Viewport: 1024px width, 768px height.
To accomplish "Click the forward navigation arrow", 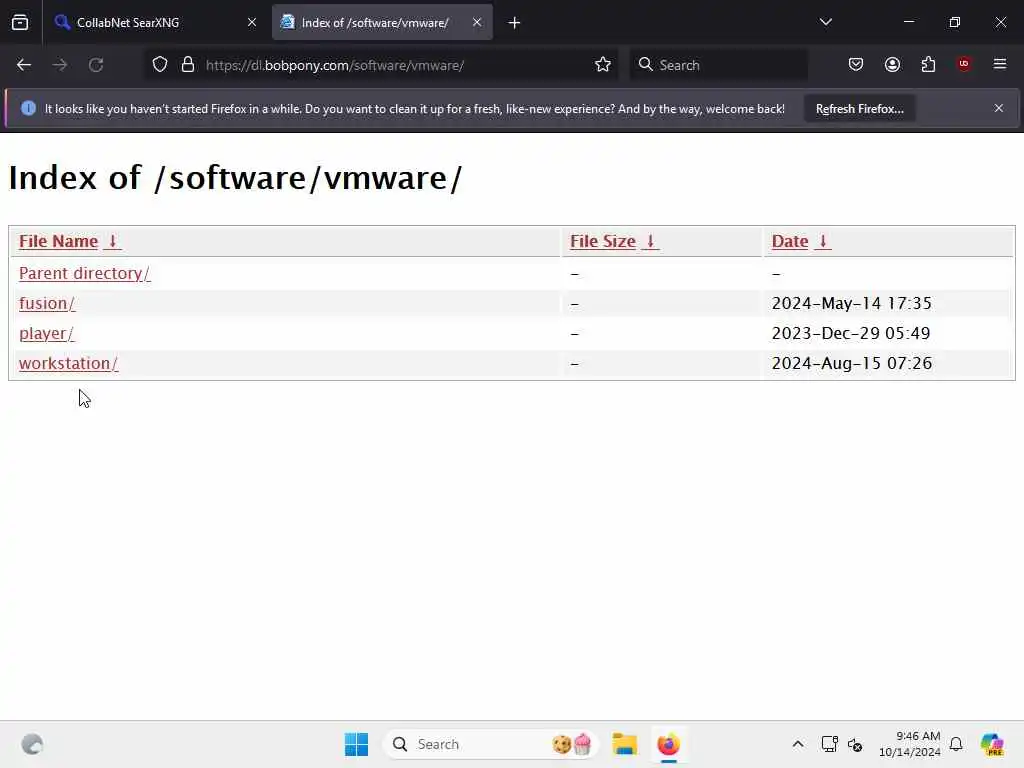I will pos(60,65).
